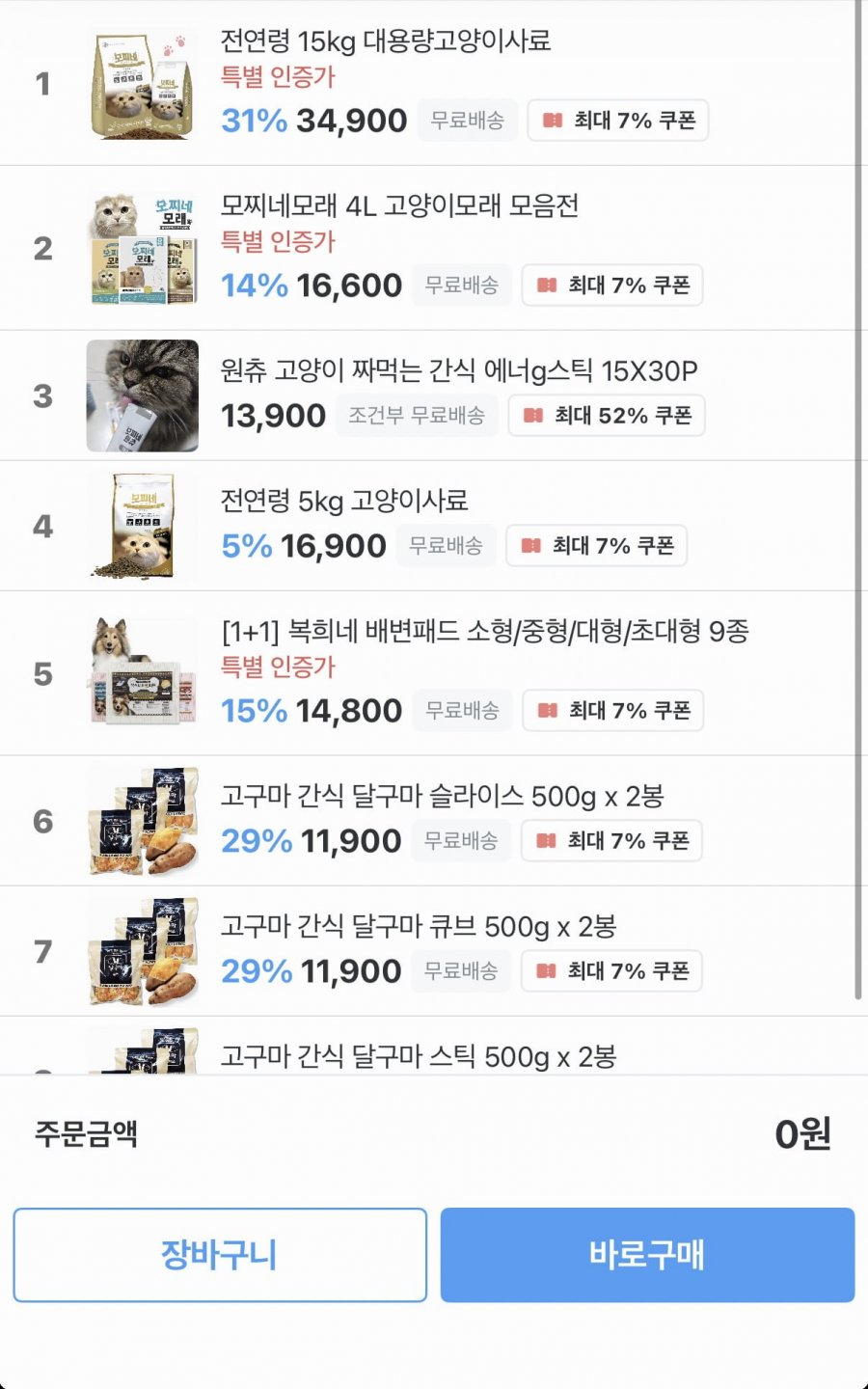The width and height of the screenshot is (868, 1389).
Task: Open 15kg 대용량고양이사료 product thumbnail
Action: 143,85
